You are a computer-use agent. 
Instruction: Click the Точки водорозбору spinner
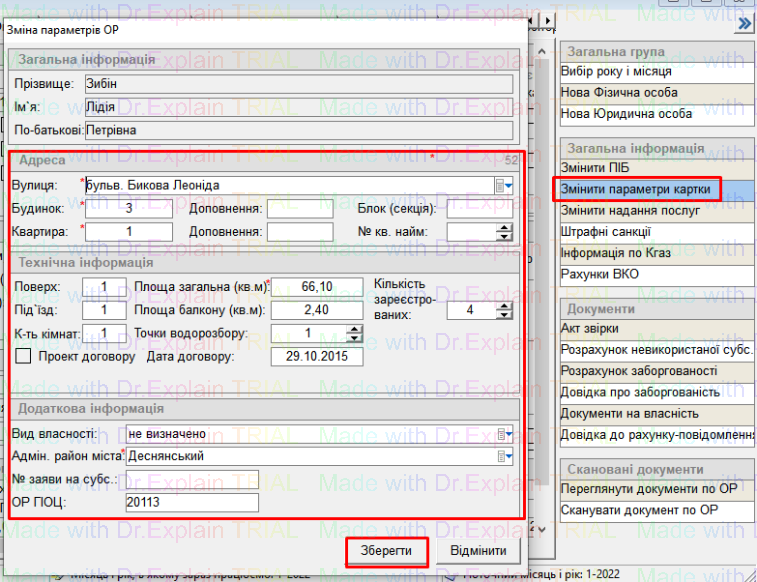[354, 333]
